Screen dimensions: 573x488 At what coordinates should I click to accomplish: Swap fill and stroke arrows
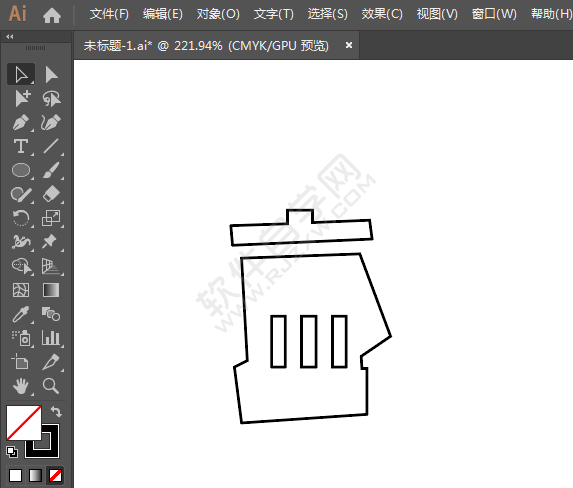56,412
